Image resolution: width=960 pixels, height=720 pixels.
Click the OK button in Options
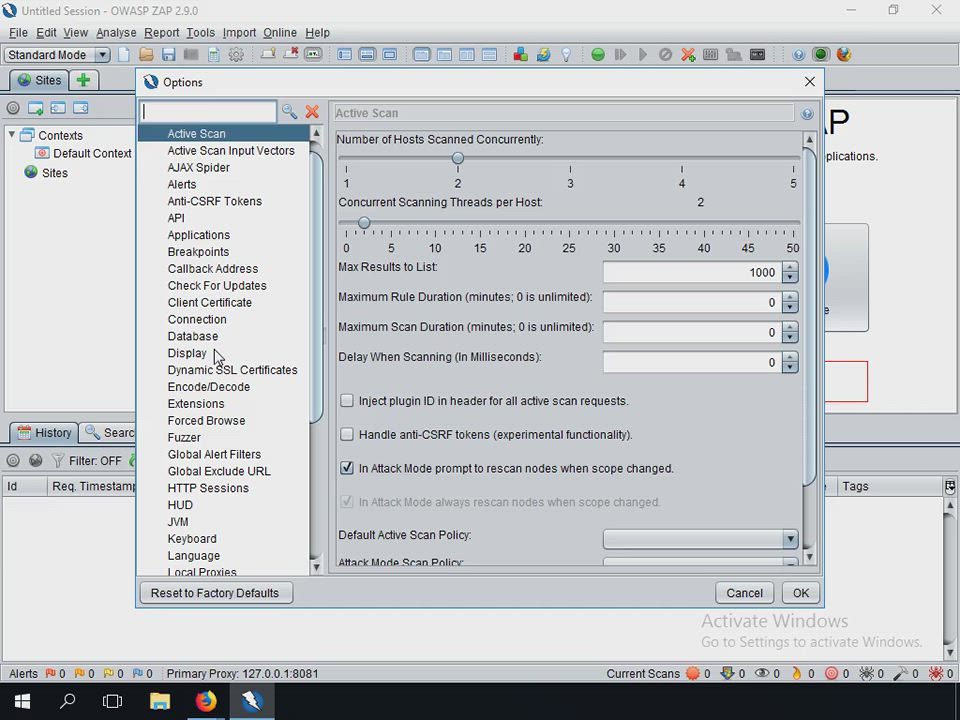800,593
